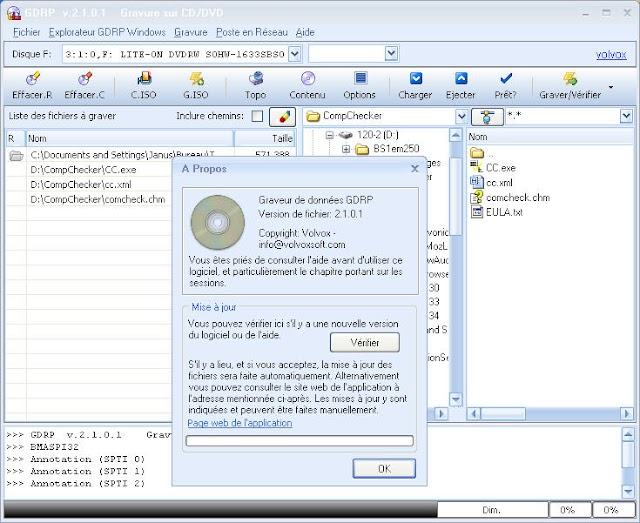The image size is (640, 523).
Task: Open the Fichier menu
Action: click(x=27, y=32)
